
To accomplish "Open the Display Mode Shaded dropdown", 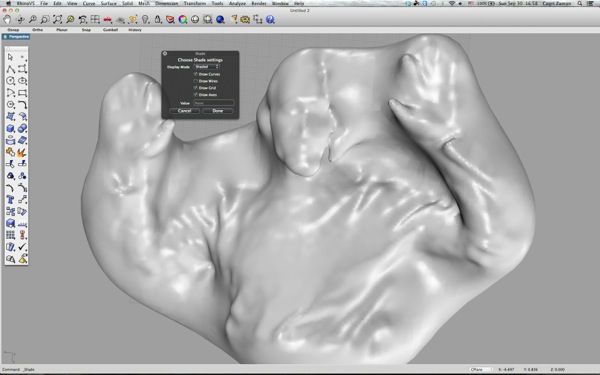I will coord(207,67).
